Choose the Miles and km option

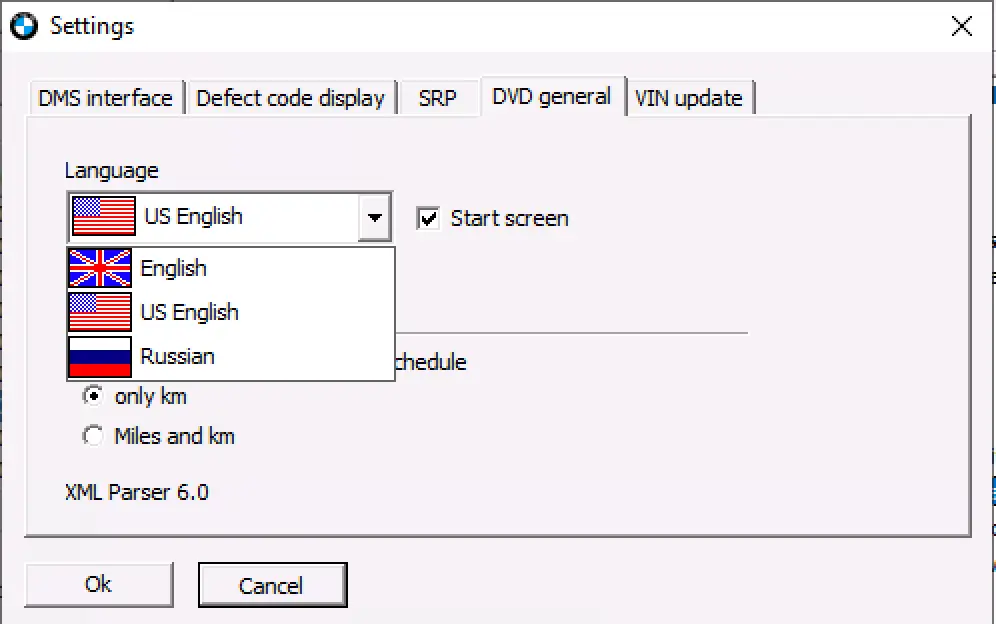coord(93,436)
